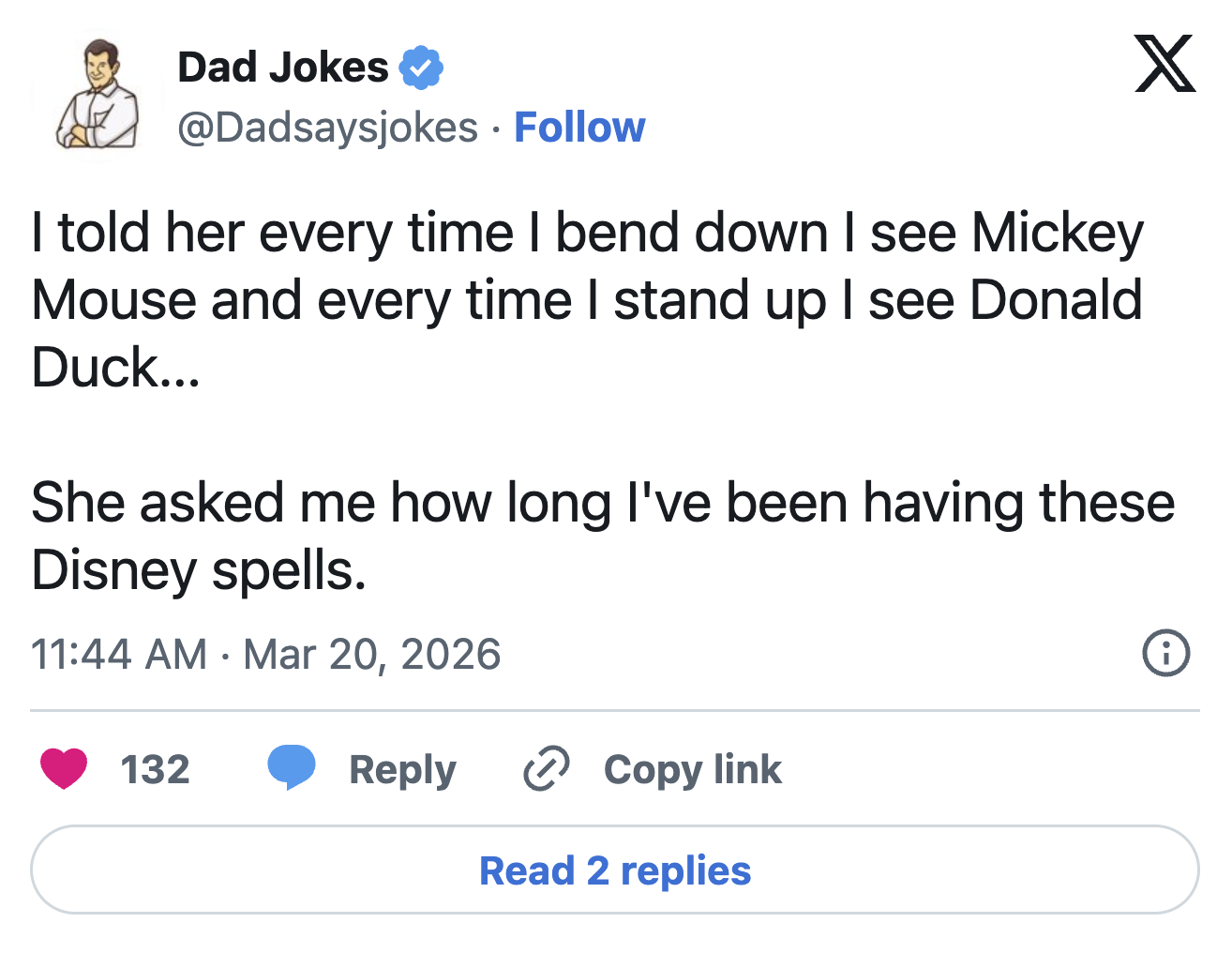
Task: Follow the Dad Jokes account
Action: point(579,128)
